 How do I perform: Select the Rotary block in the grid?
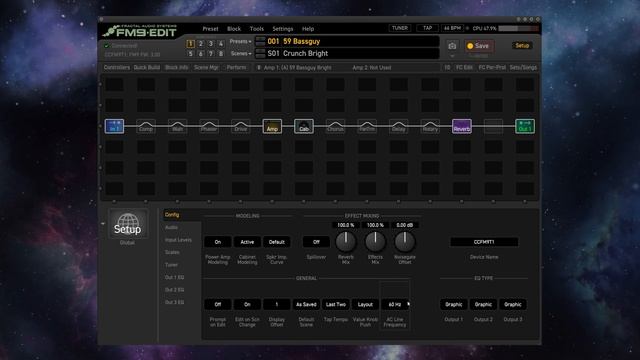pyautogui.click(x=430, y=127)
